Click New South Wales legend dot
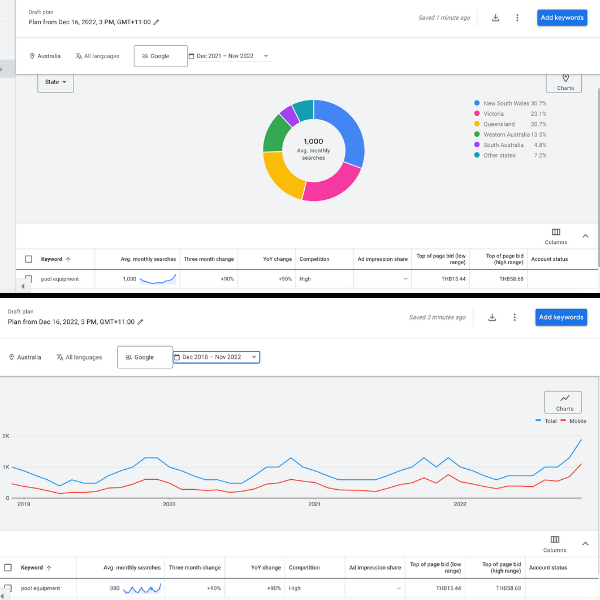The image size is (600, 600). 477,103
